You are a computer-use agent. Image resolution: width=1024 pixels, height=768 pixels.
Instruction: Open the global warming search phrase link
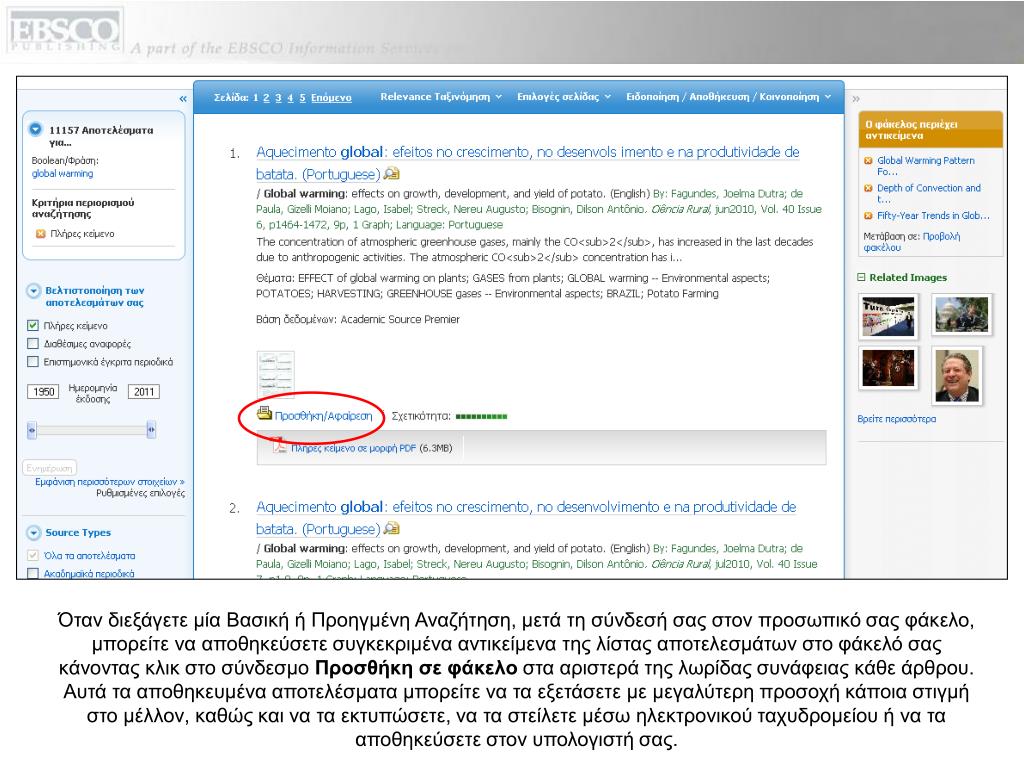pyautogui.click(x=63, y=174)
